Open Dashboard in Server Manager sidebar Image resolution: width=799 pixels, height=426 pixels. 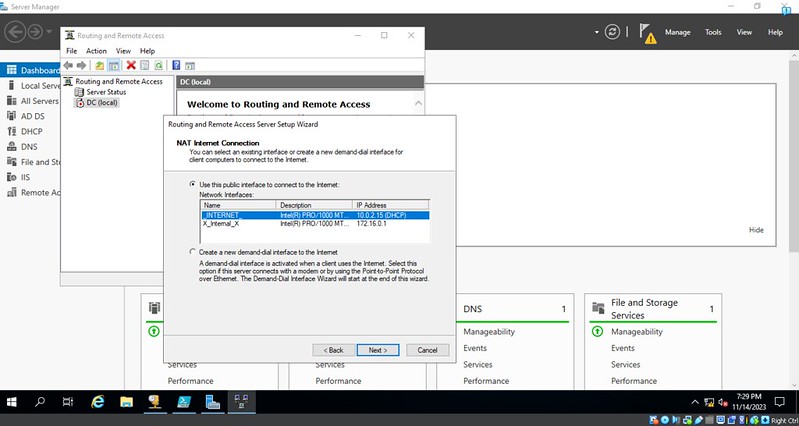(x=30, y=70)
